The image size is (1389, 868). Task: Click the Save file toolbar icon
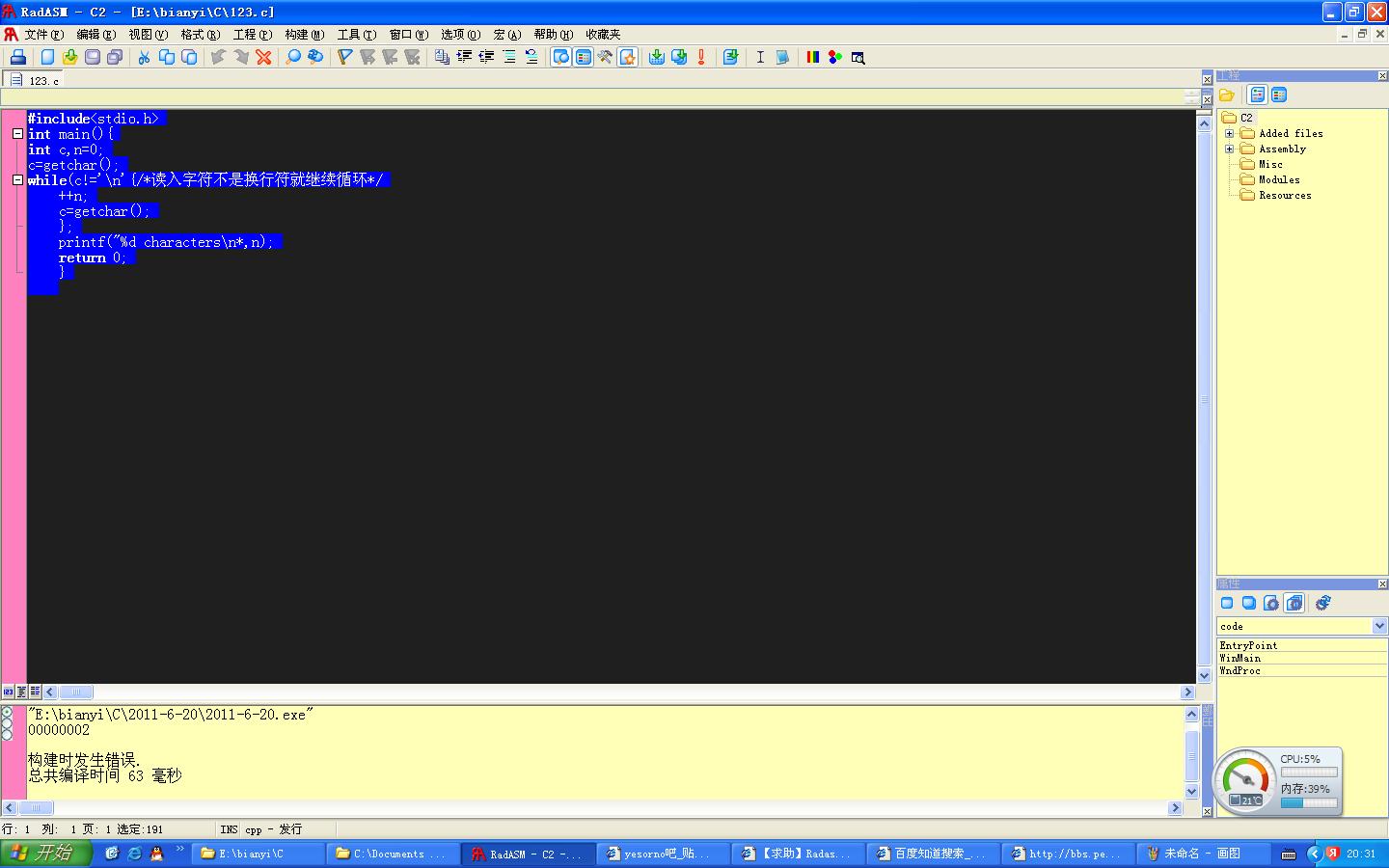(92, 57)
